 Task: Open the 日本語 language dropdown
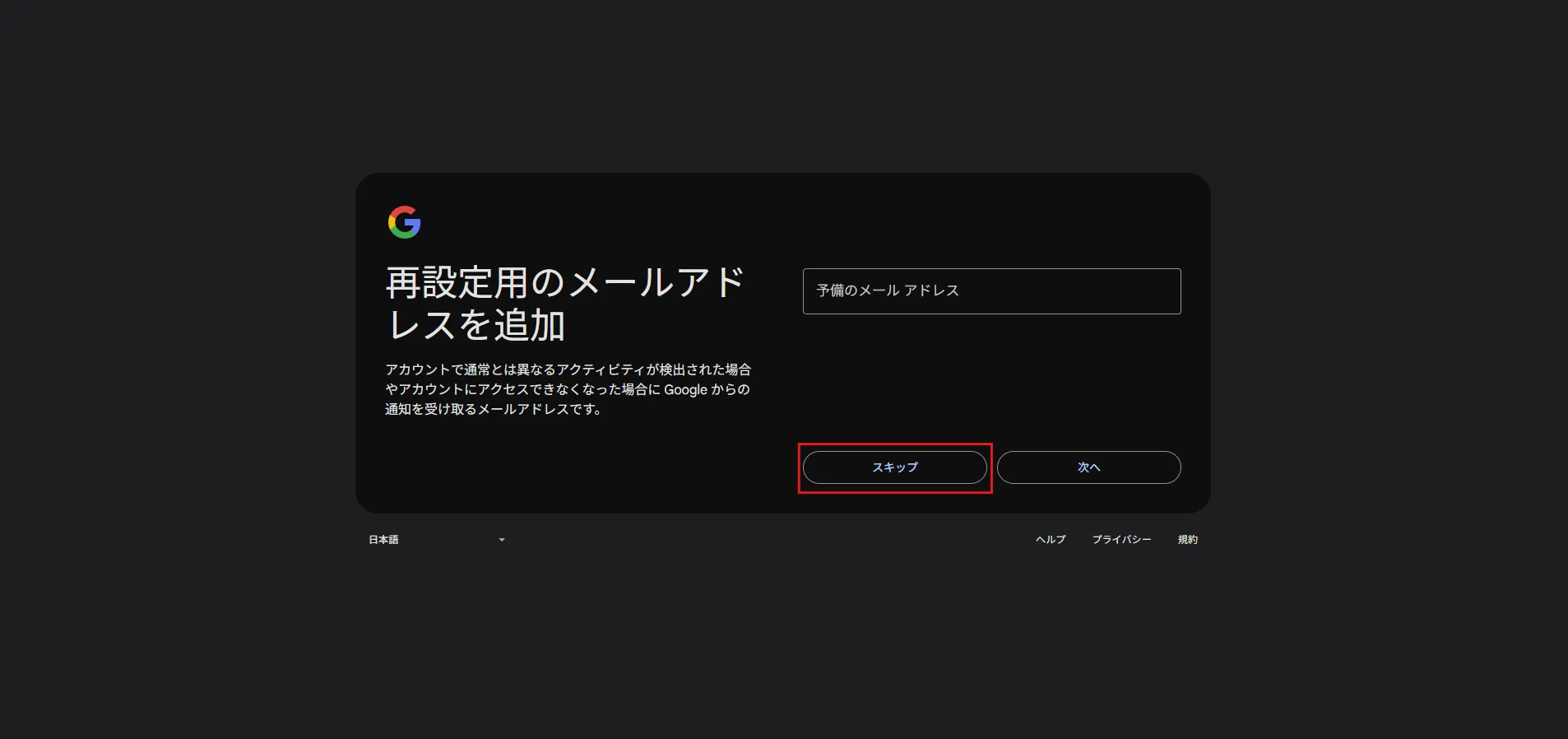[x=437, y=540]
